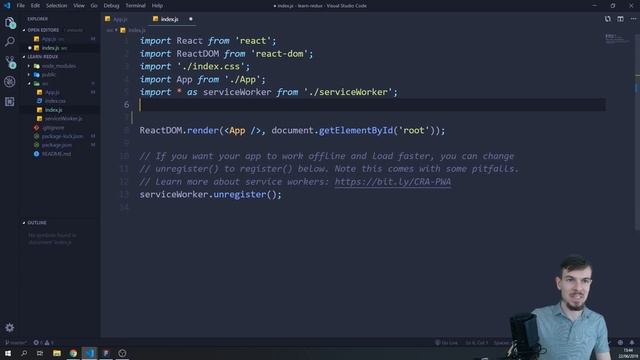Open Go menu
This screenshot has height=360, width=640.
94,6
